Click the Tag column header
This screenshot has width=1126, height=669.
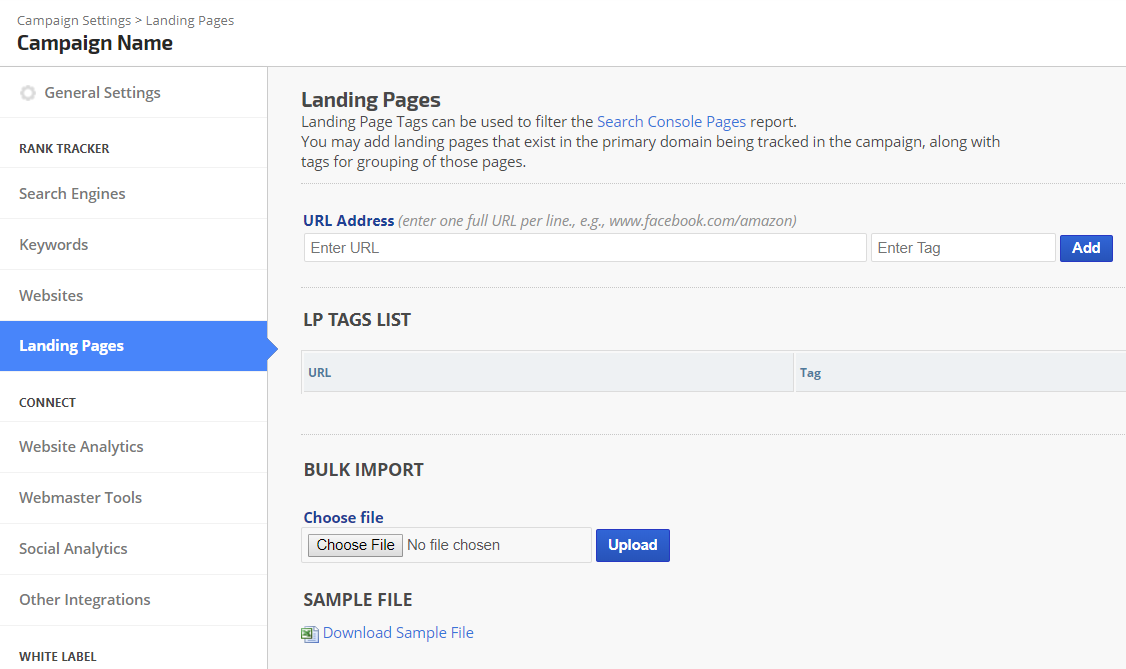810,373
